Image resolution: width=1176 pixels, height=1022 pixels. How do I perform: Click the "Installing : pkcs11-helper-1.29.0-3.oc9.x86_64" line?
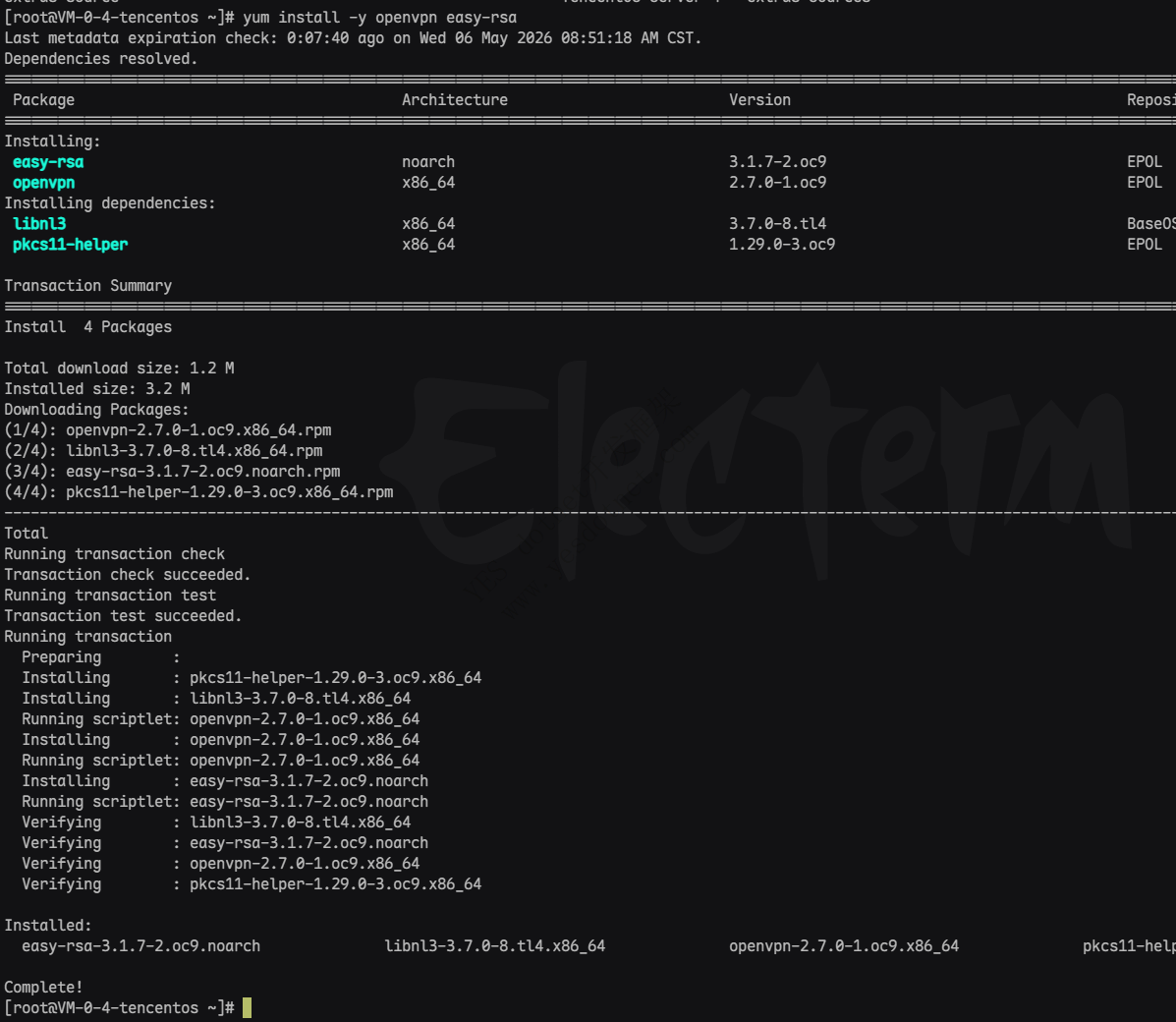[252, 678]
